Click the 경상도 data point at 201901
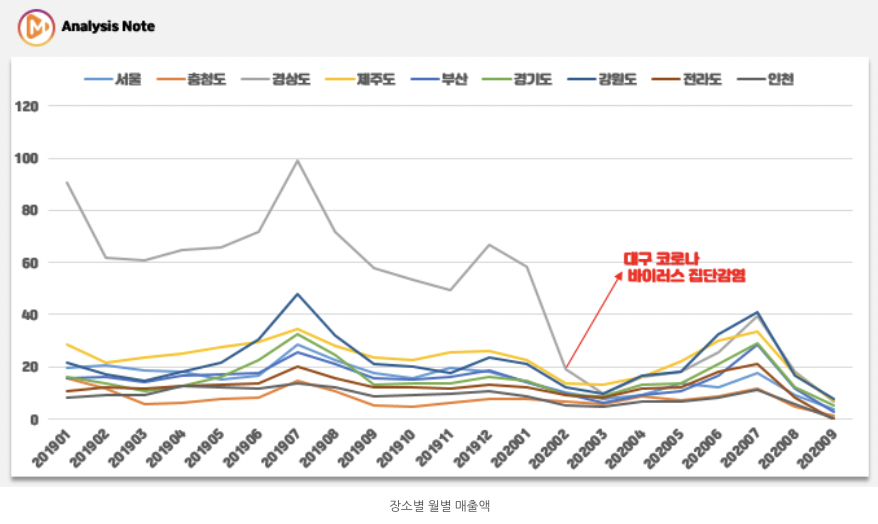The height and width of the screenshot is (524, 878). [x=67, y=183]
